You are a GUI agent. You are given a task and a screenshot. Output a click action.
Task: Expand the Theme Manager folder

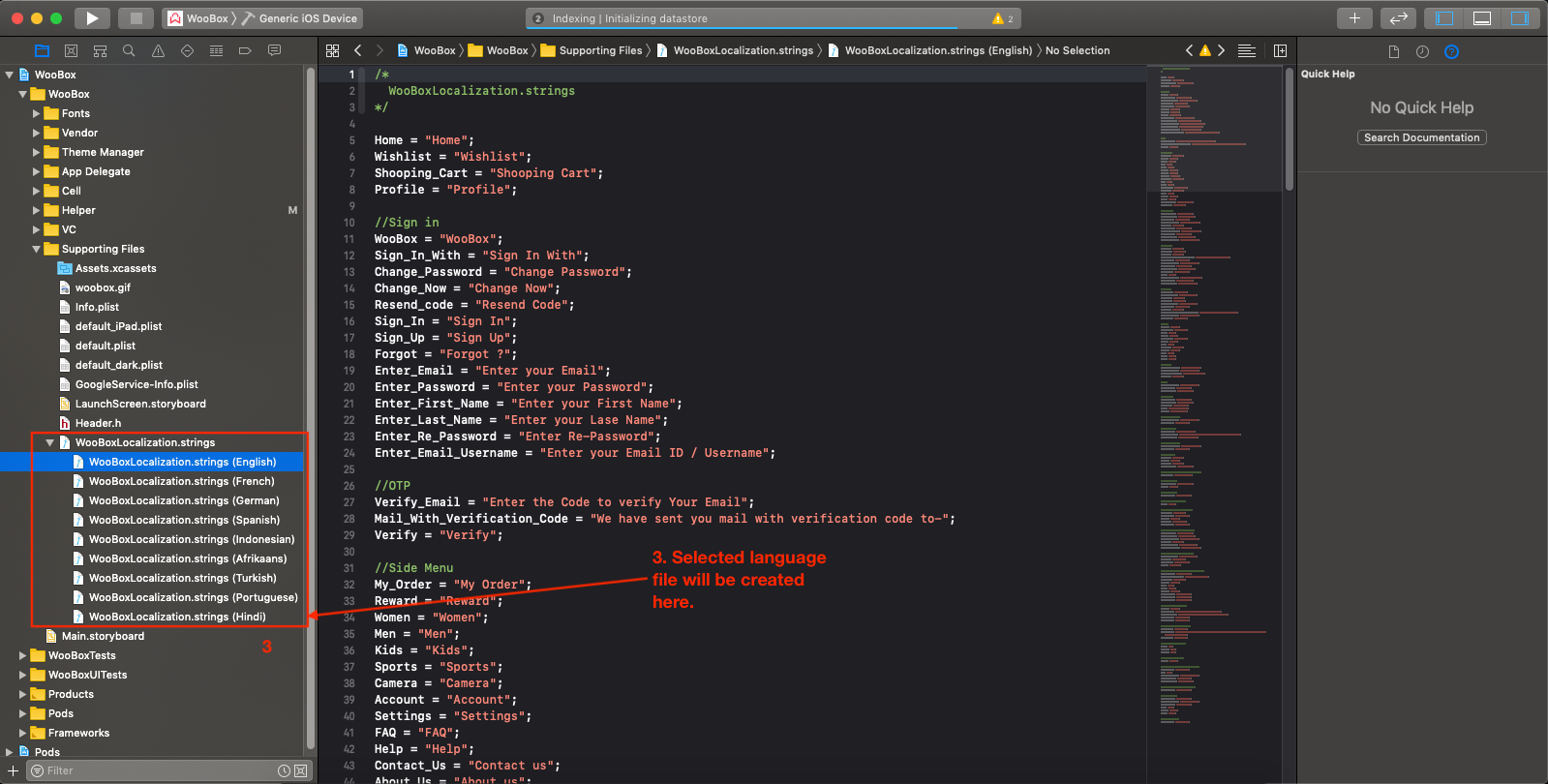(x=36, y=152)
